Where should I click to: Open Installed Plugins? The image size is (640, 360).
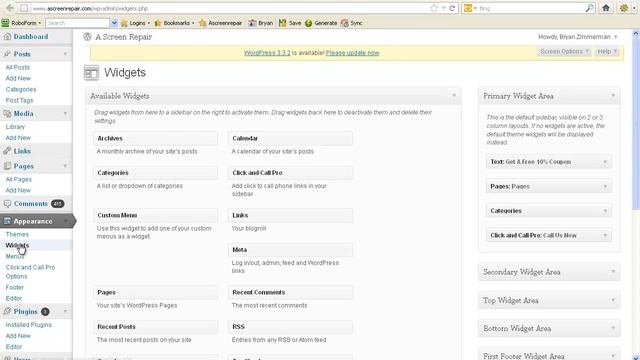(29, 325)
